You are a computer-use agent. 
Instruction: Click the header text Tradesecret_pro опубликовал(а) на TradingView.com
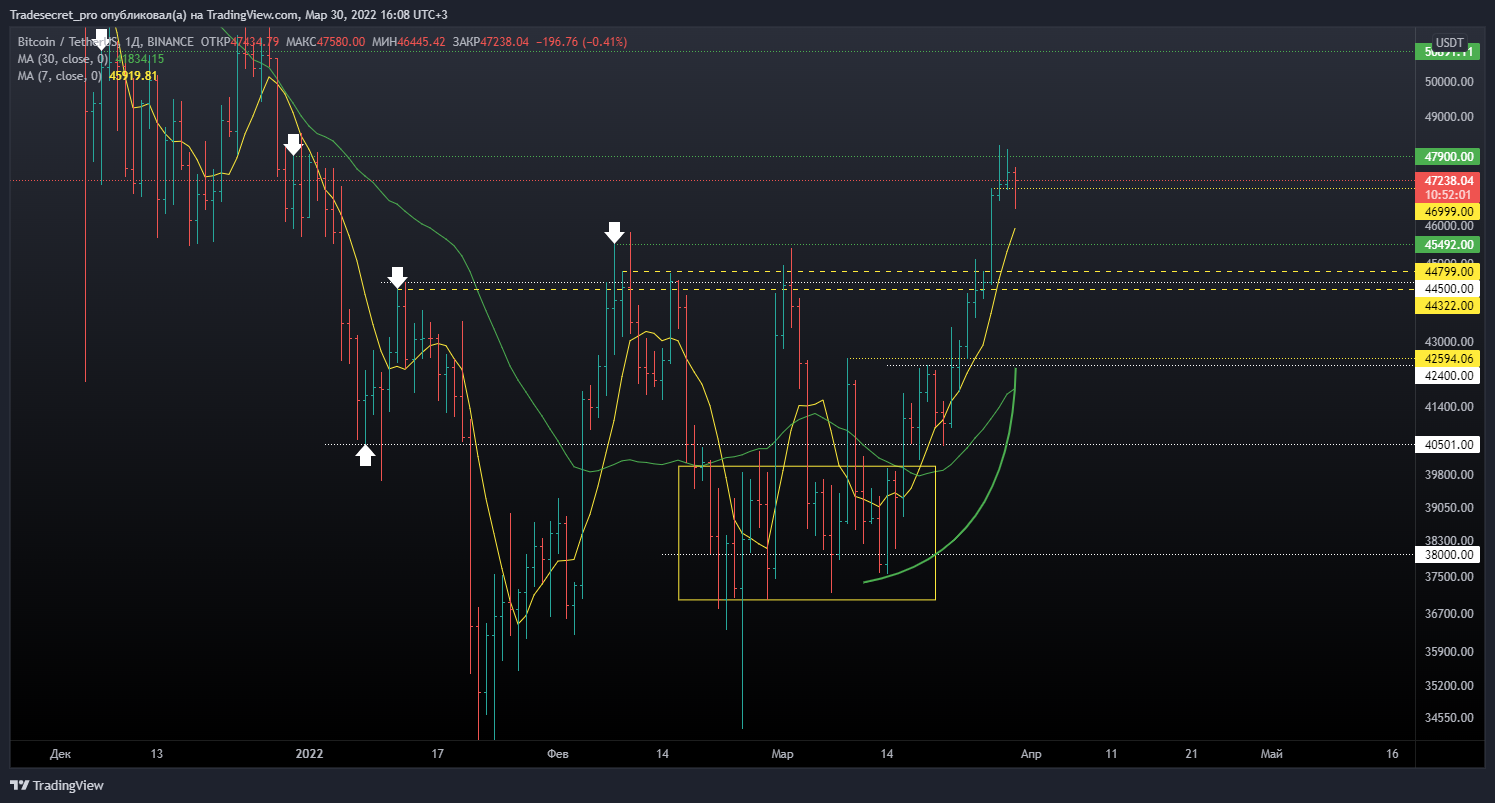click(154, 14)
